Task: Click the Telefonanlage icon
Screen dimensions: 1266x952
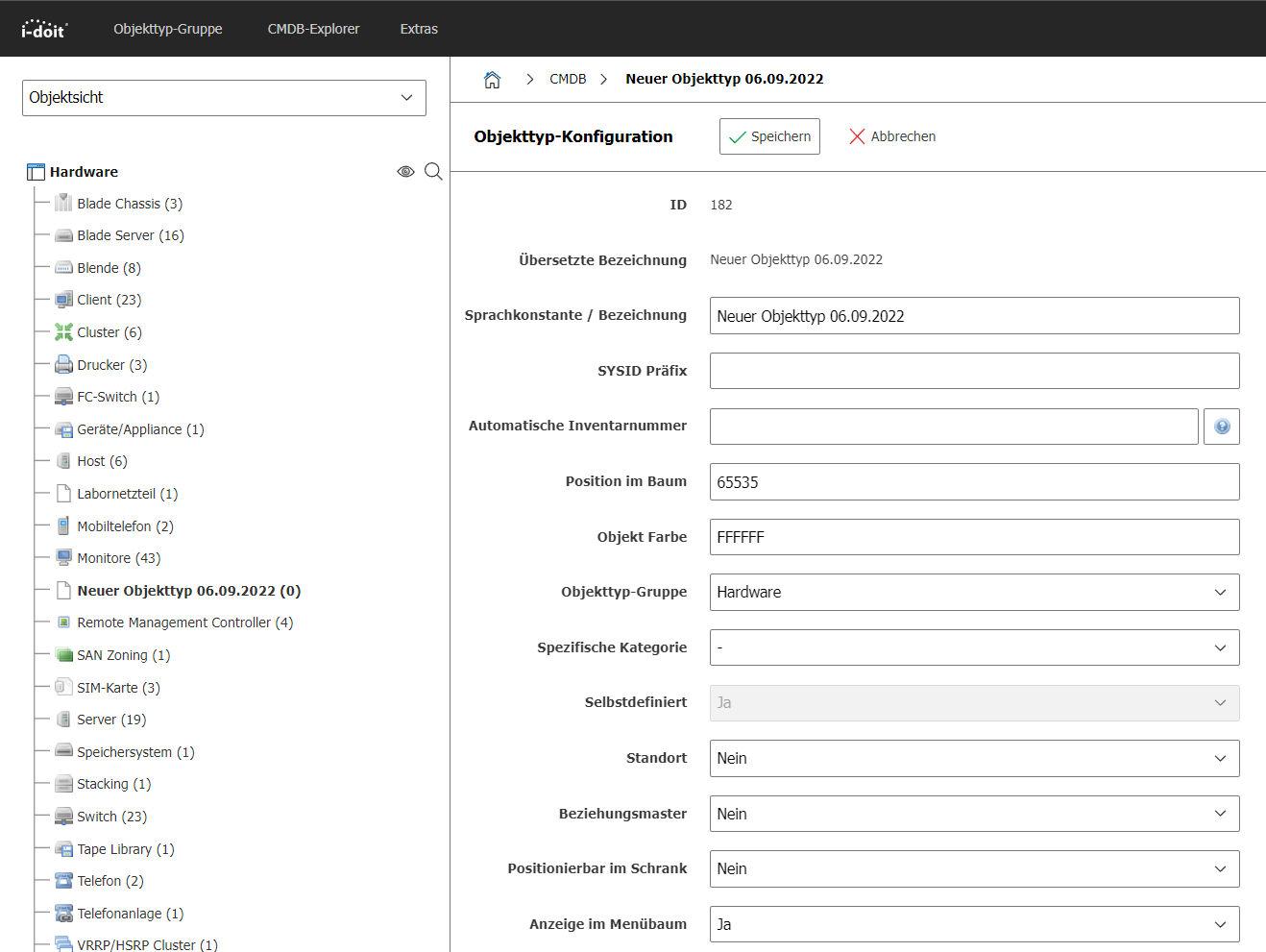Action: 63,914
